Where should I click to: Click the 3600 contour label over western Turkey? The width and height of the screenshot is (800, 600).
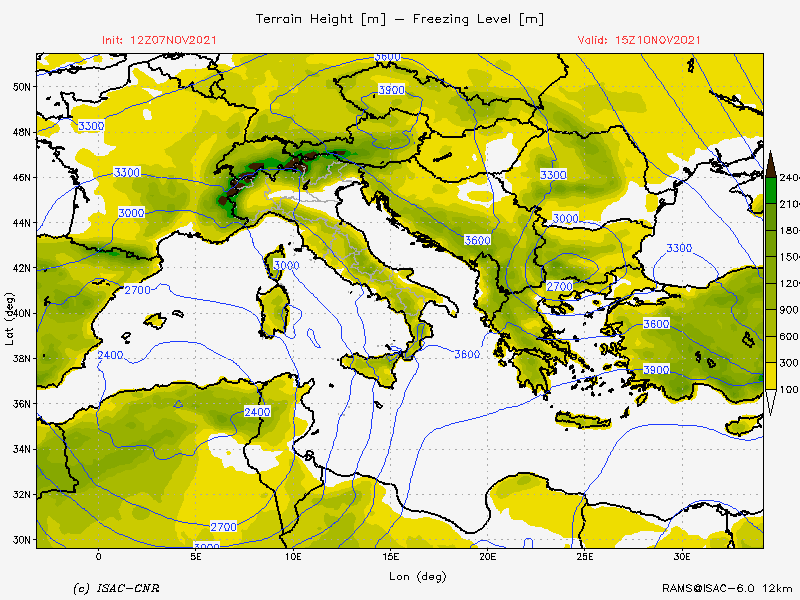(x=656, y=324)
